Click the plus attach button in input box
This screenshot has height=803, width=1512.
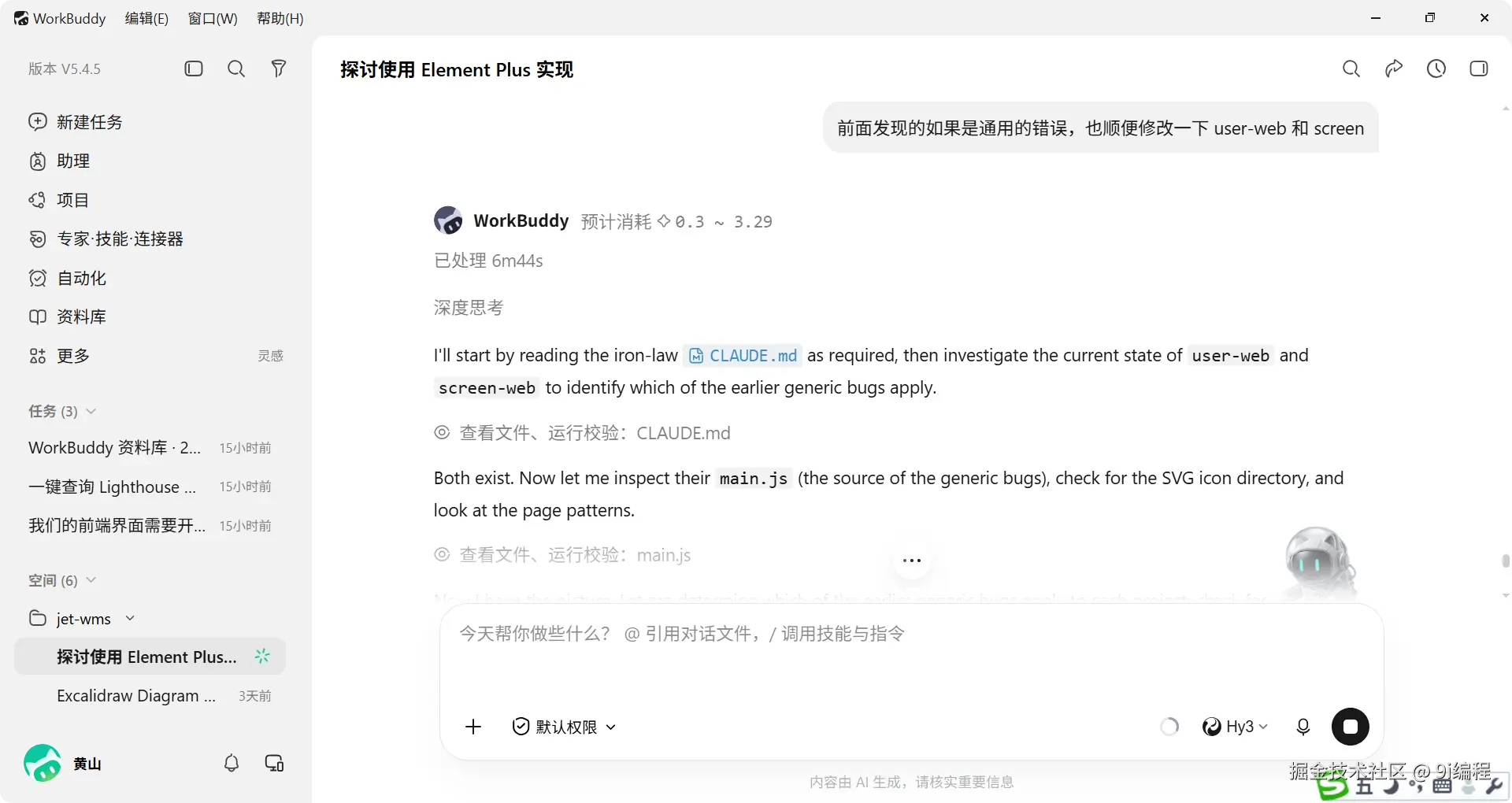[x=473, y=727]
